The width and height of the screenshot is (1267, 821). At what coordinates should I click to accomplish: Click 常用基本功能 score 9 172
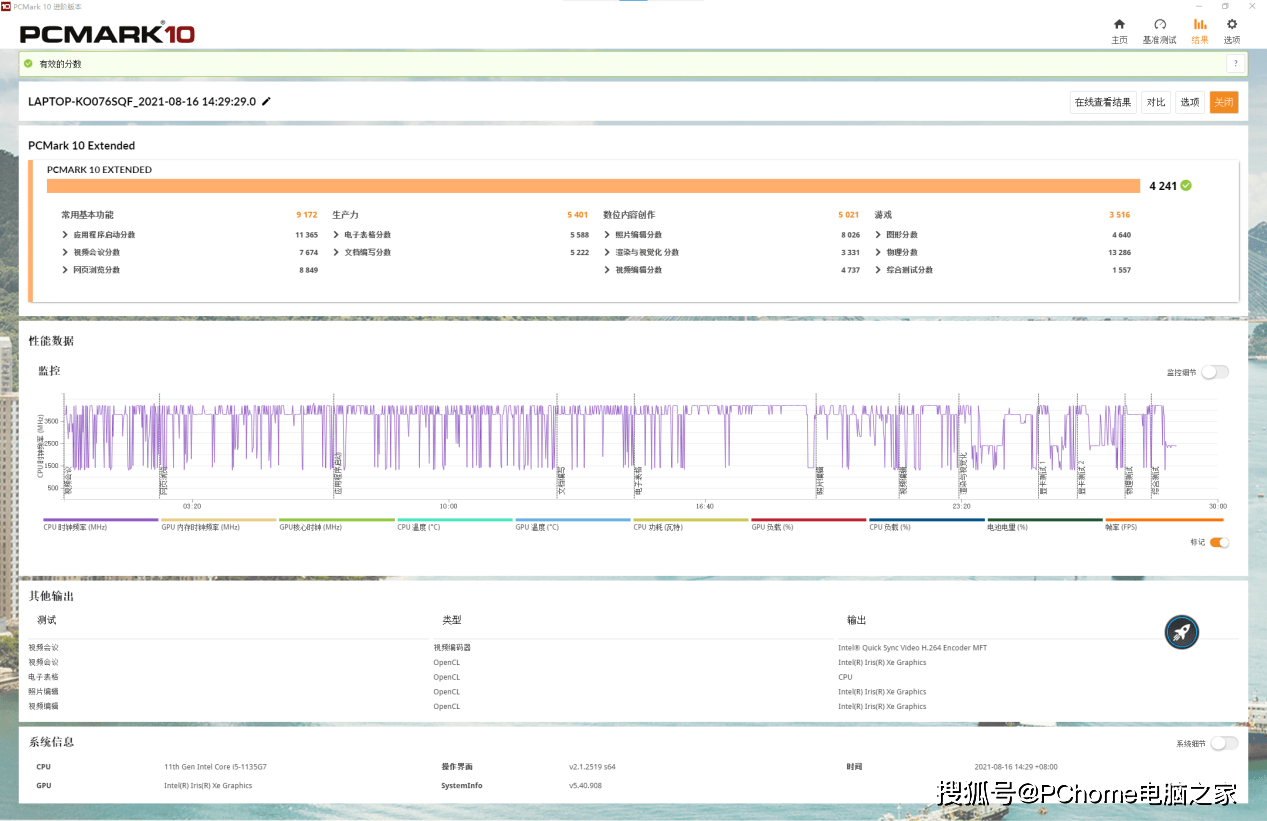pos(306,215)
